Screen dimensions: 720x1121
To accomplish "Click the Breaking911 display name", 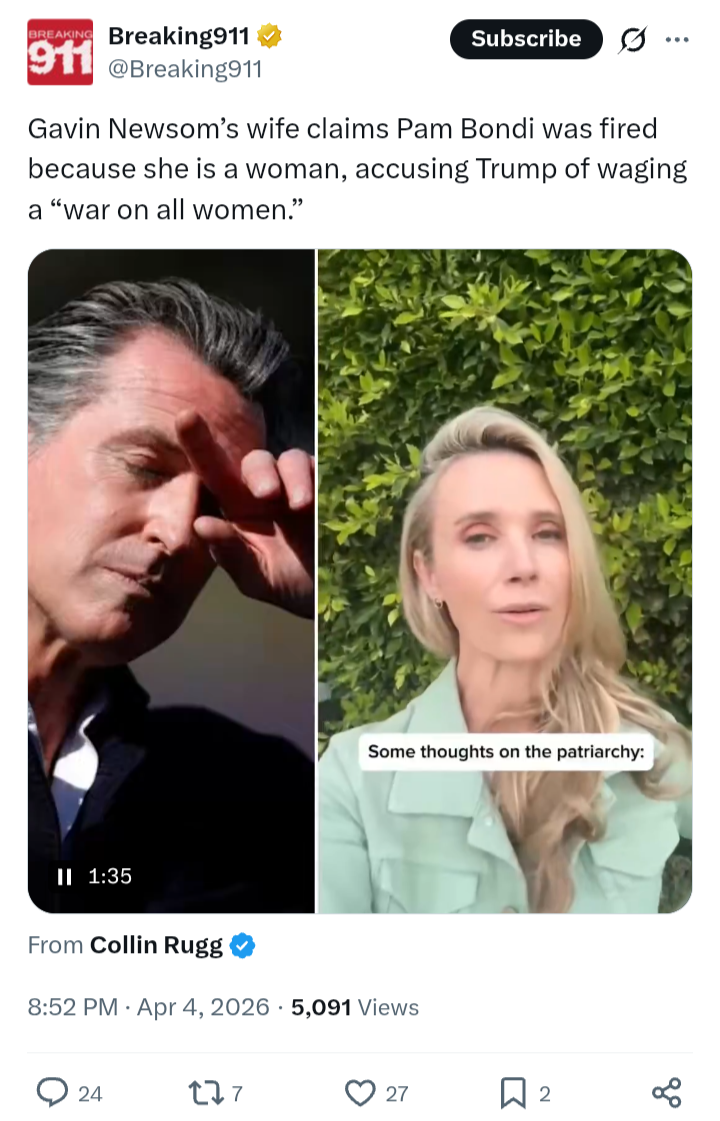I will pos(179,35).
